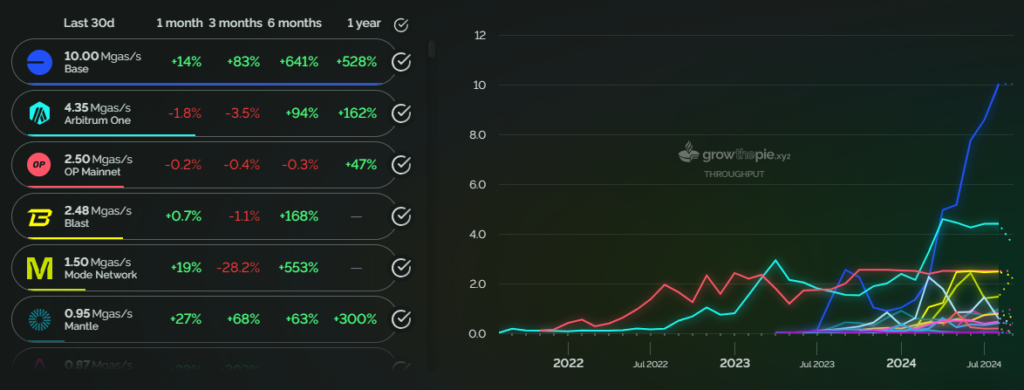
Task: Click Mode Network +553% value
Action: (x=298, y=268)
